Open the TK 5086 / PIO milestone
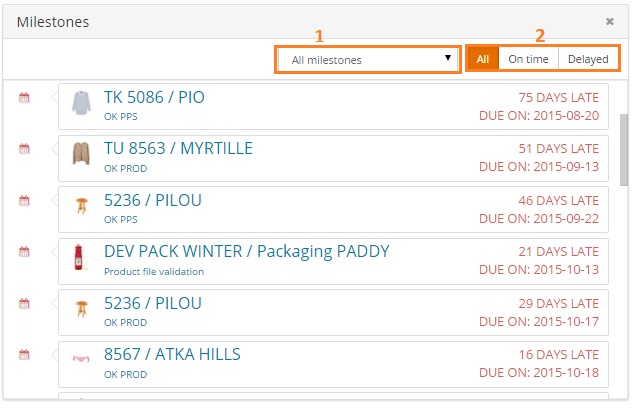Viewport: 637px width, 410px height. pyautogui.click(x=154, y=97)
